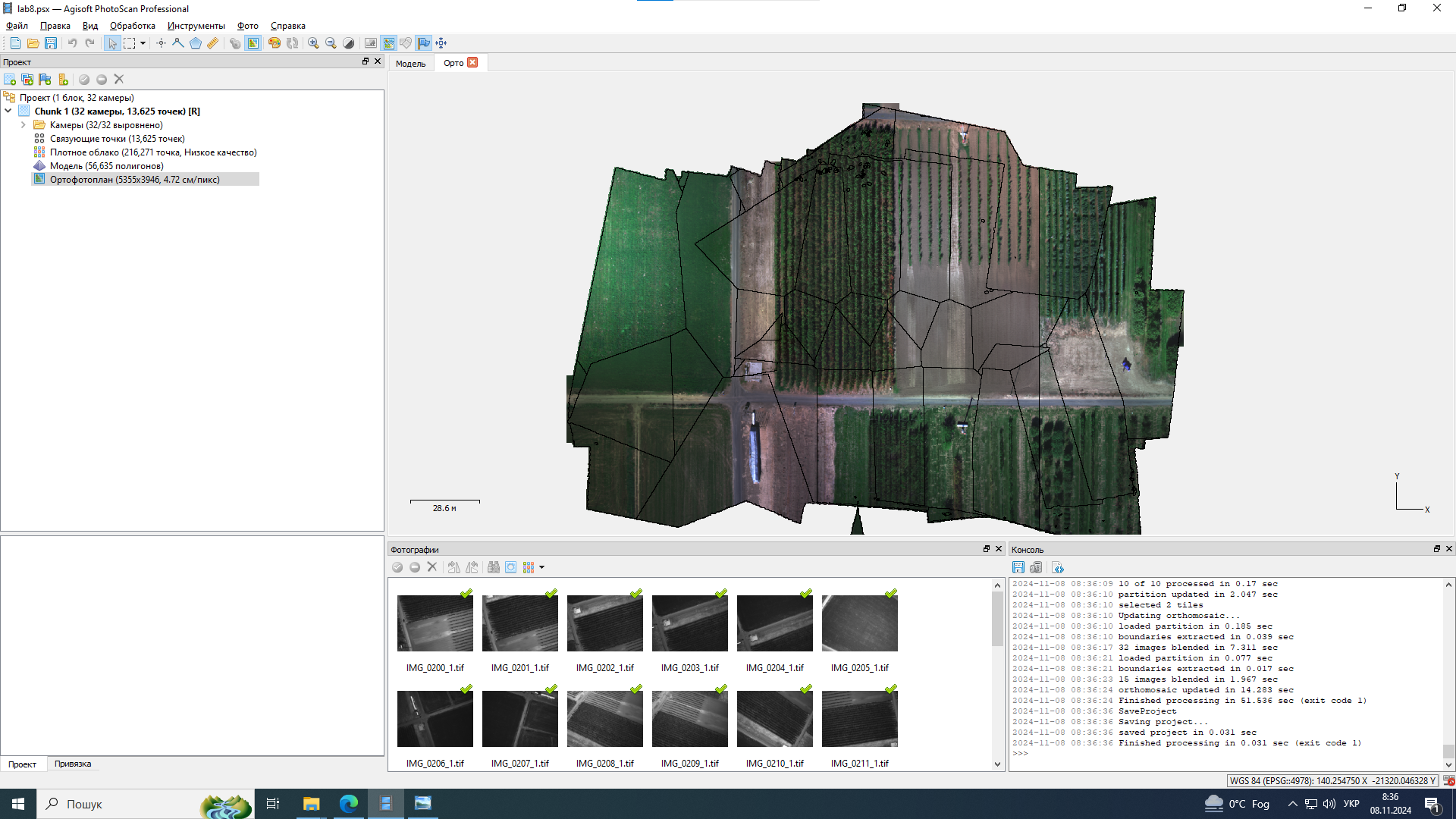This screenshot has width=1456, height=819.
Task: Click the Add Photos icon in Project panel
Action: coord(27,80)
